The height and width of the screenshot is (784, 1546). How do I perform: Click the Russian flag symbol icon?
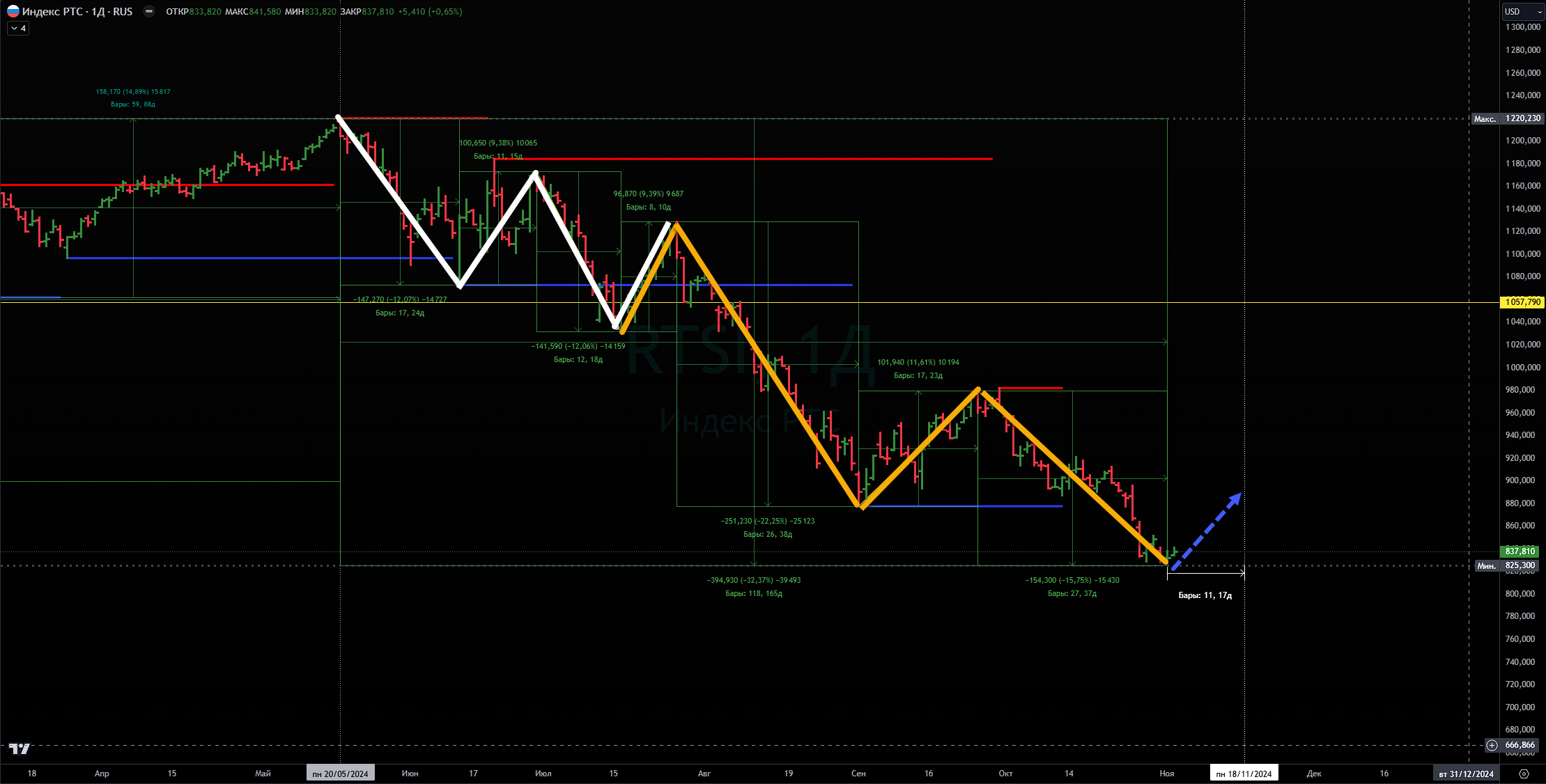tap(13, 11)
